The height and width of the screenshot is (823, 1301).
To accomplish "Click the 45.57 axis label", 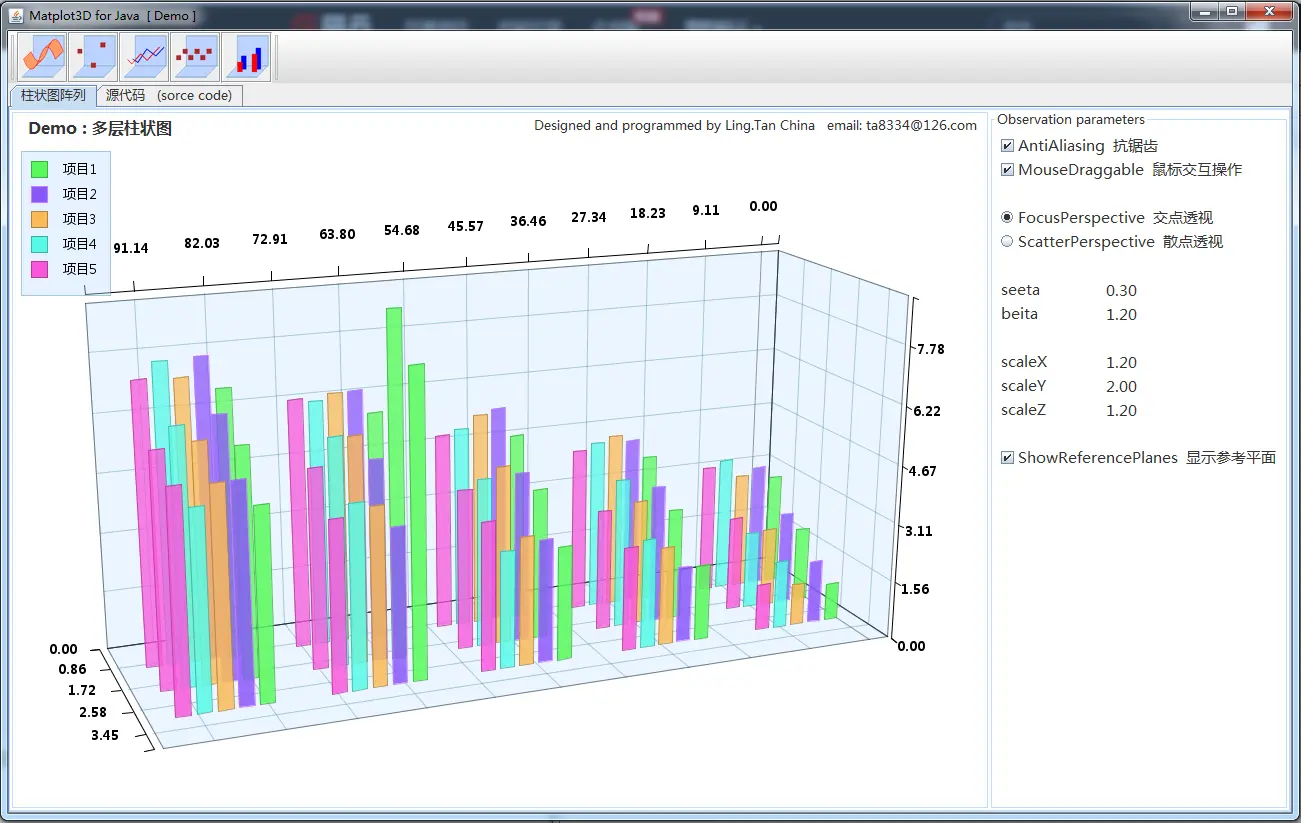I will click(466, 227).
